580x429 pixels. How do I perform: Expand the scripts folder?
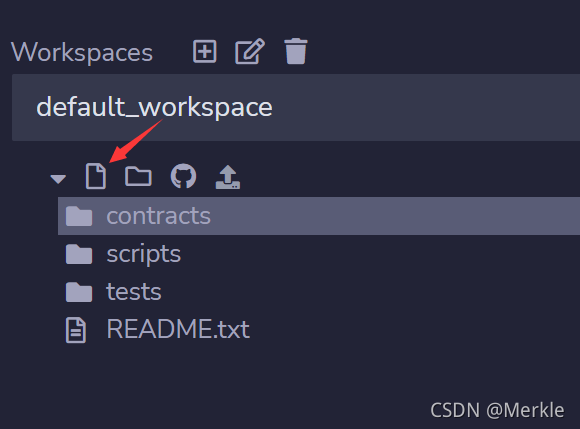tap(144, 254)
